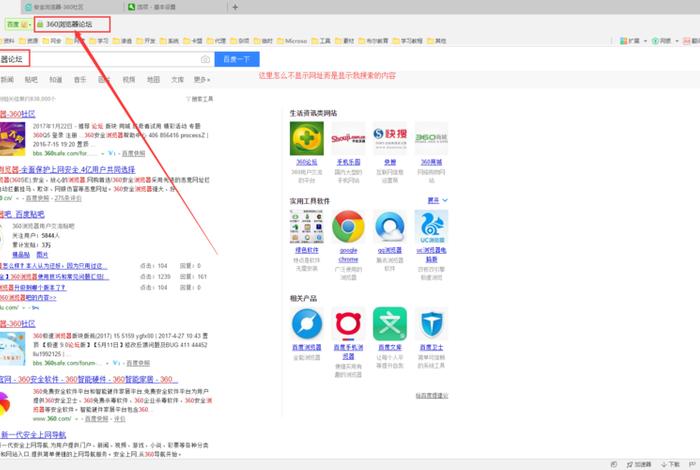
Task: Click the QQ浏览器 blue cloud icon
Action: 390,227
